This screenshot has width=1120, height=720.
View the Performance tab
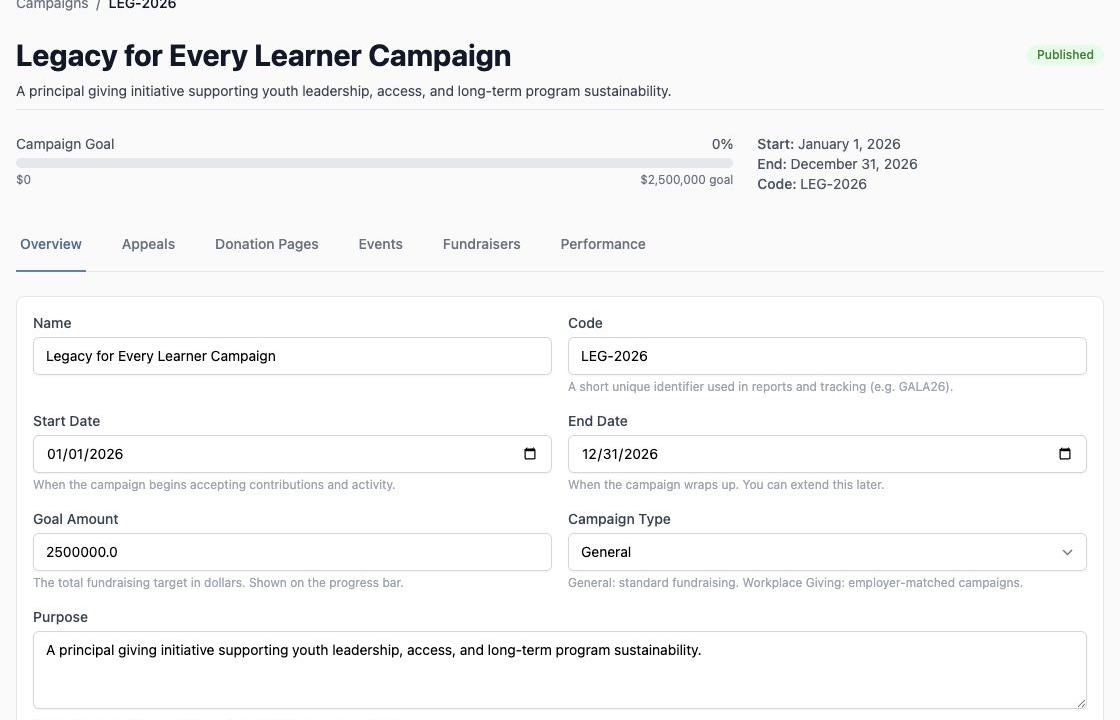603,244
